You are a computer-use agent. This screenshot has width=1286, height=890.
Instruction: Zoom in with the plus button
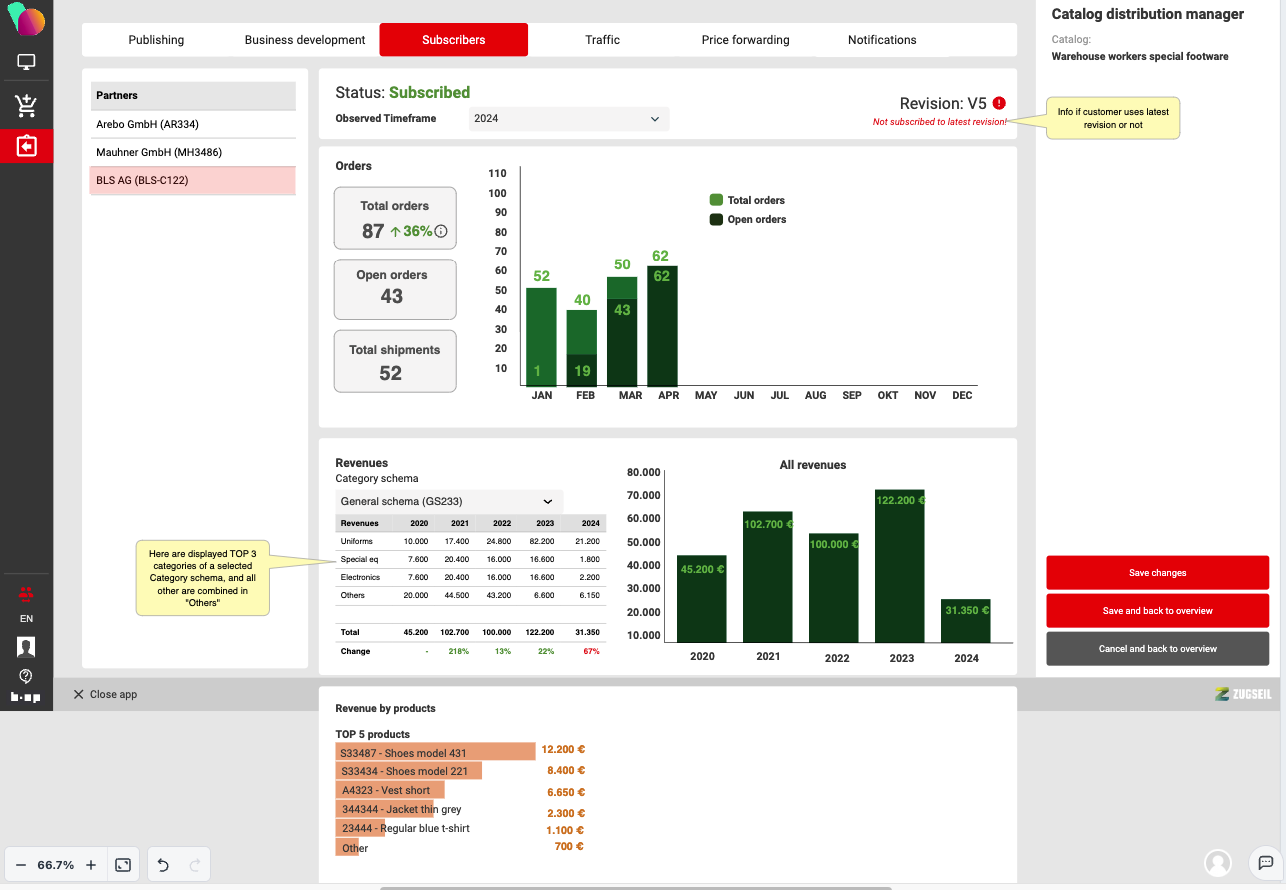click(x=91, y=865)
